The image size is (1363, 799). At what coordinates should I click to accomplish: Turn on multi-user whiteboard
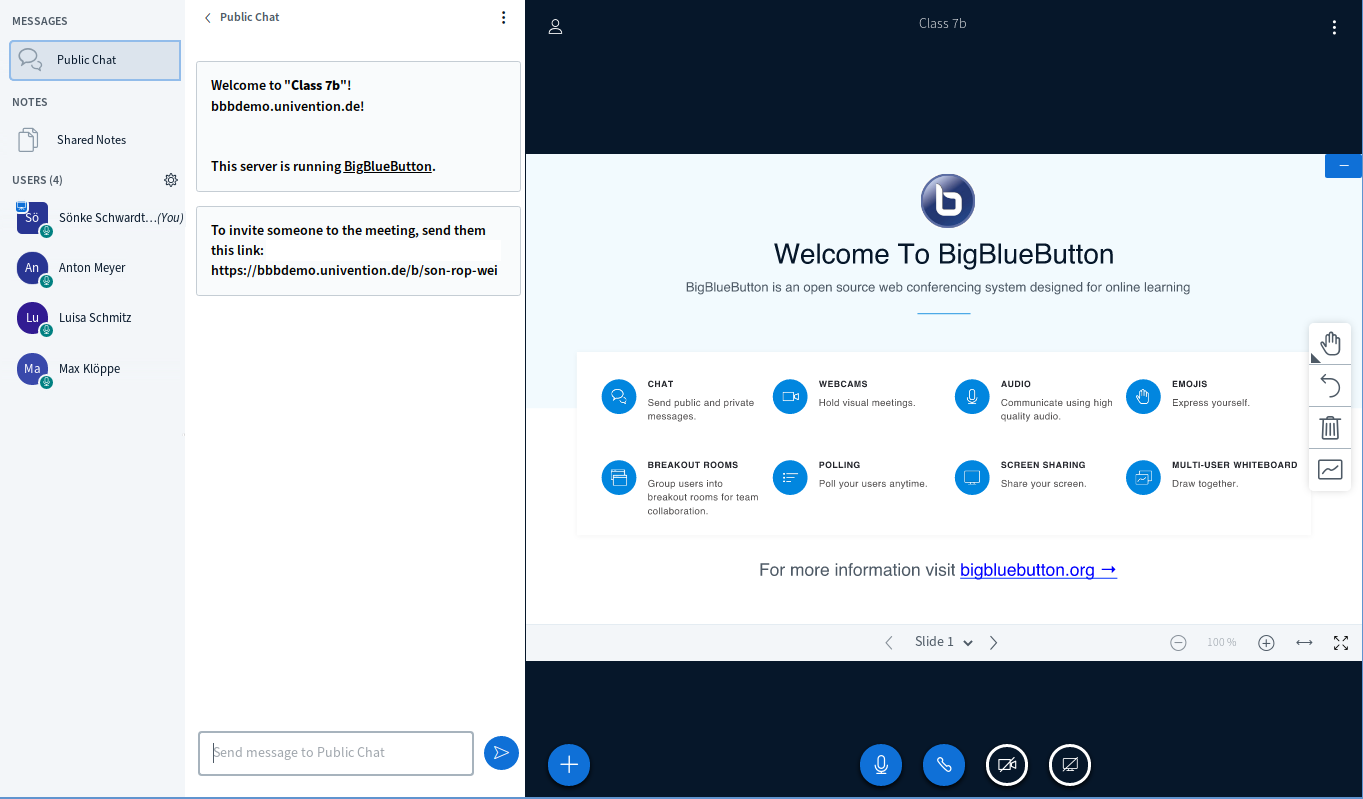tap(1330, 470)
